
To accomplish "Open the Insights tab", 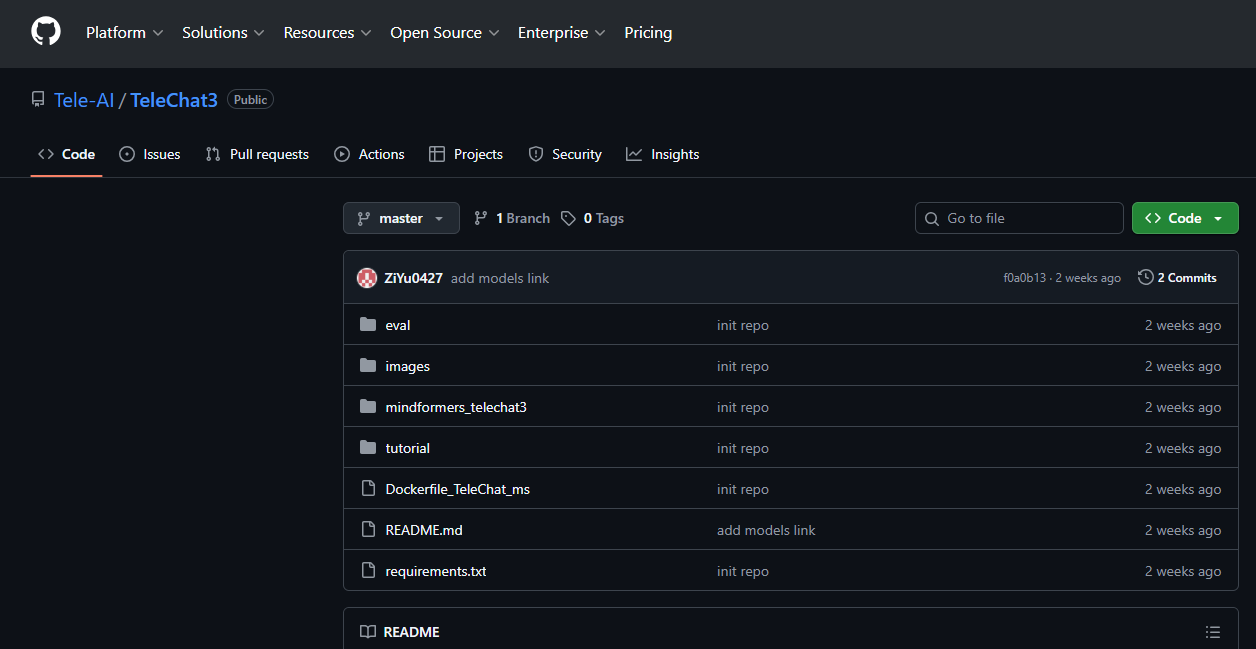I will tap(674, 153).
